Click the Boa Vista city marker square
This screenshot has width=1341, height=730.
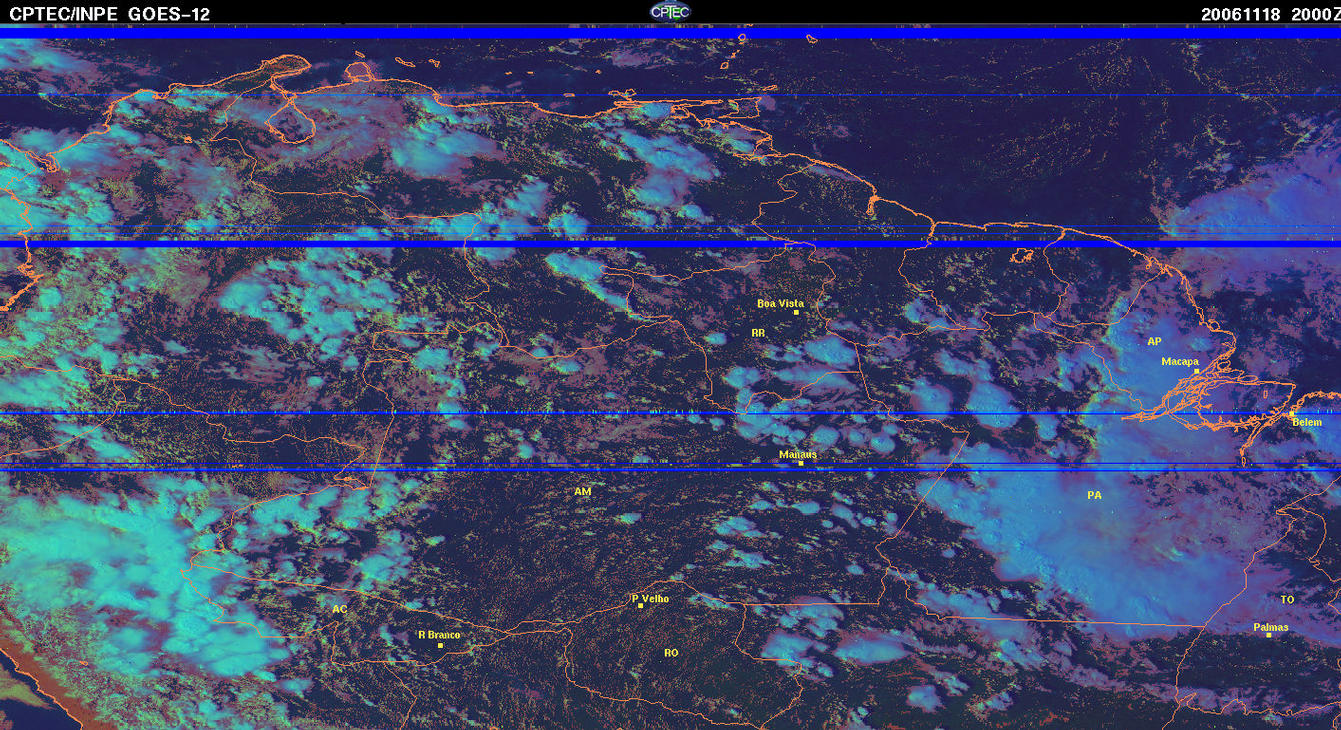click(x=796, y=313)
